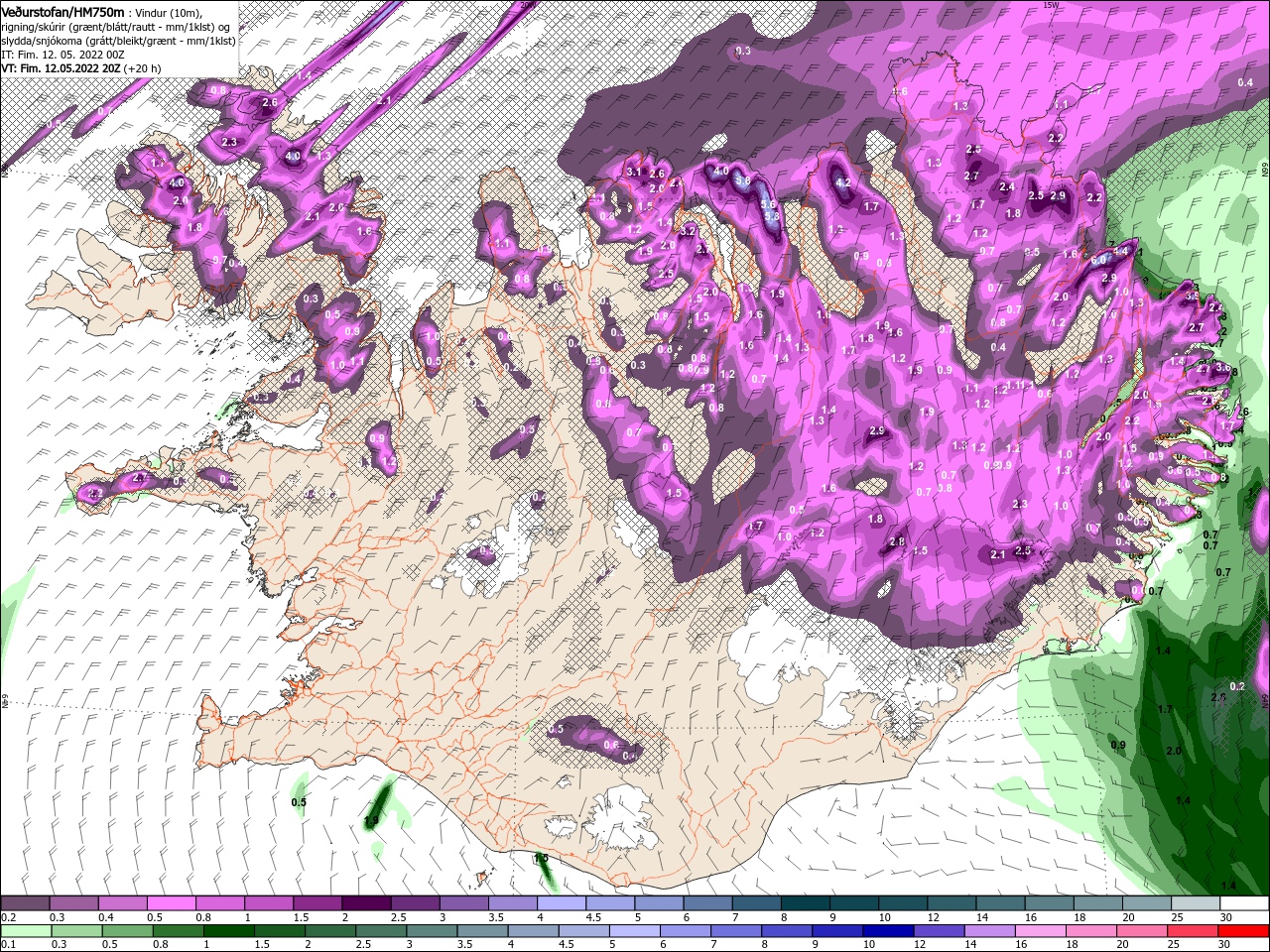
Task: Pick upper scale swatch between 12 and 14
Action: tap(951, 903)
